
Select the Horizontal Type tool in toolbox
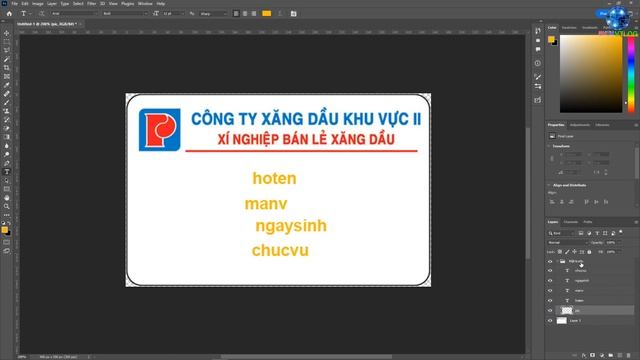(x=7, y=172)
